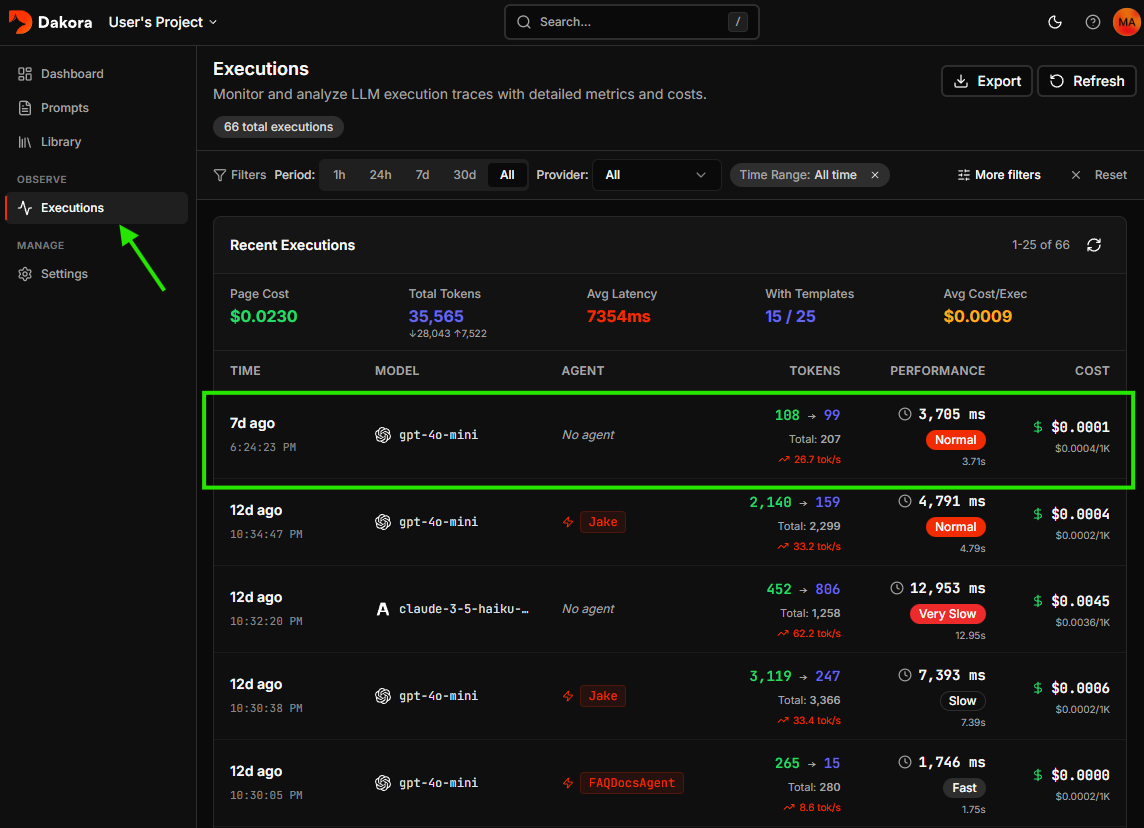Click clock icon next to 12,953 ms
This screenshot has width=1144, height=828.
pyautogui.click(x=897, y=588)
